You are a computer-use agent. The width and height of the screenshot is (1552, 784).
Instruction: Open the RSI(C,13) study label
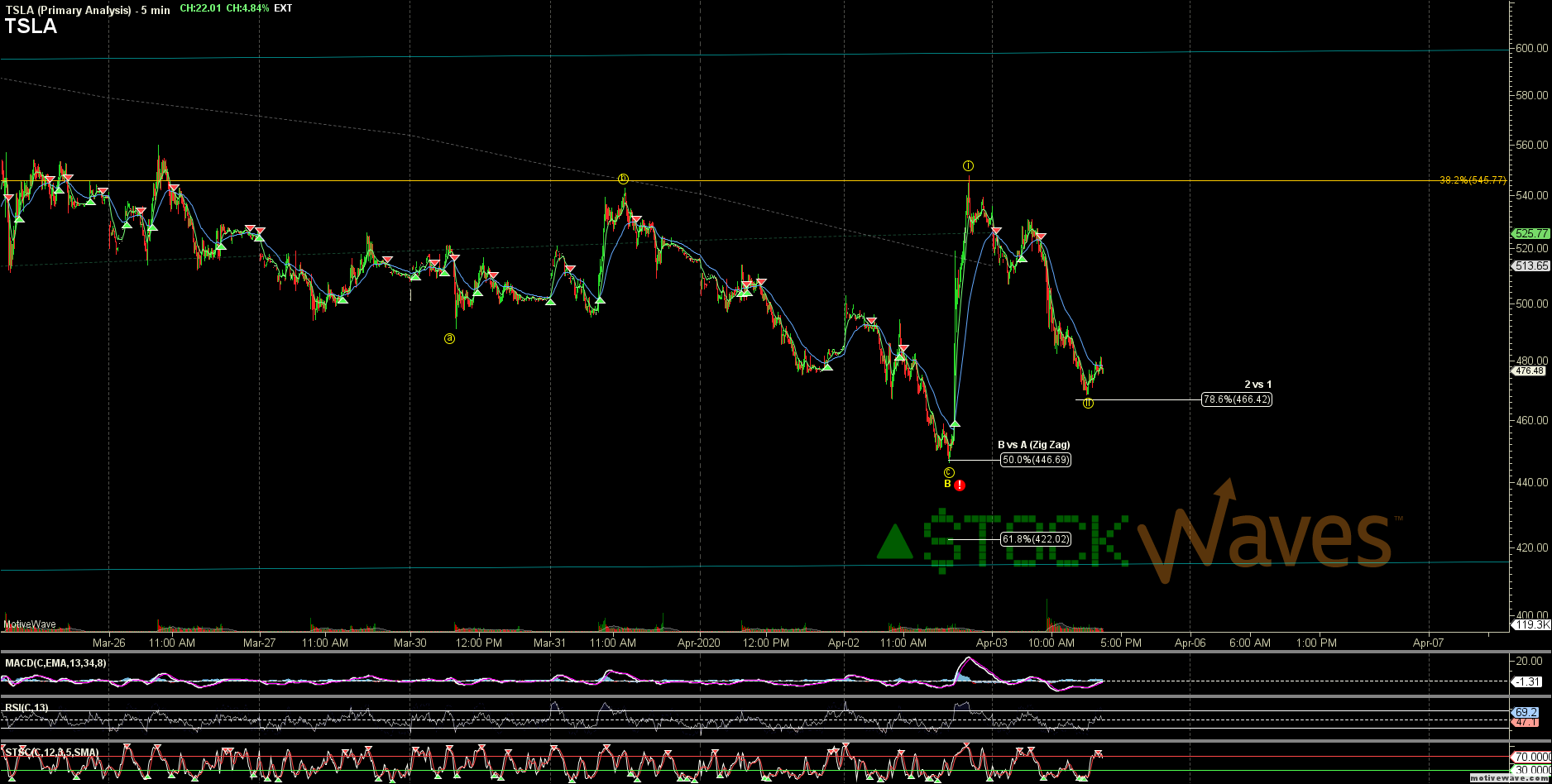27,707
